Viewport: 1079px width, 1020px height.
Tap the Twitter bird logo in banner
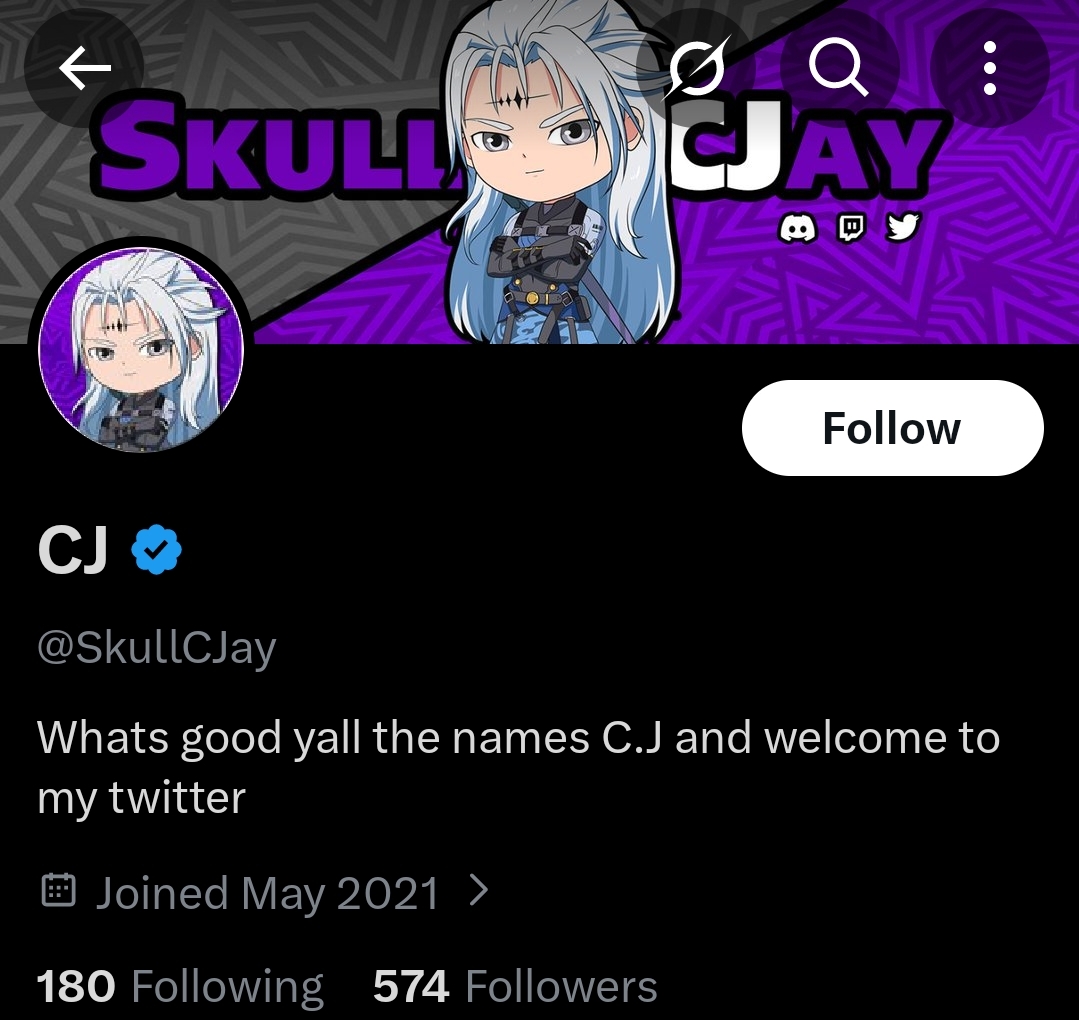pyautogui.click(x=902, y=227)
